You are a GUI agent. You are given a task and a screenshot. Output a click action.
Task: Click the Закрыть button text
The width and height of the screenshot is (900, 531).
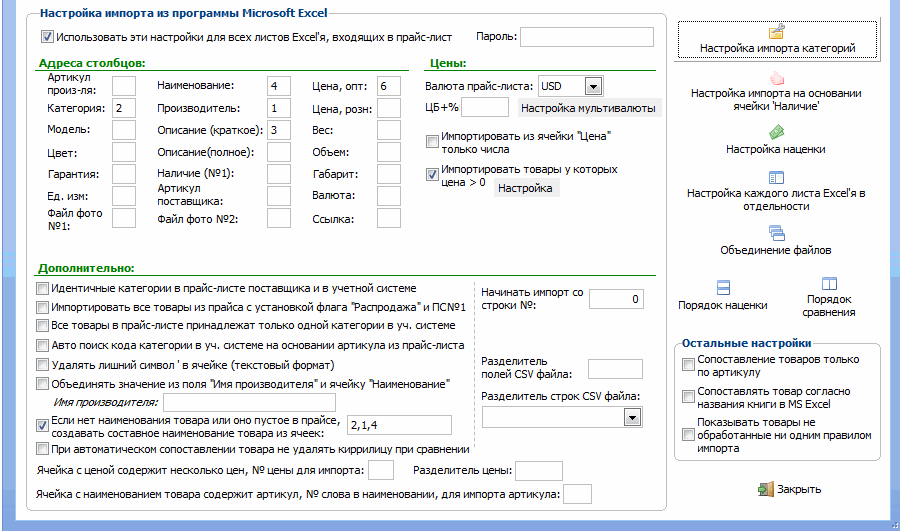pos(799,489)
